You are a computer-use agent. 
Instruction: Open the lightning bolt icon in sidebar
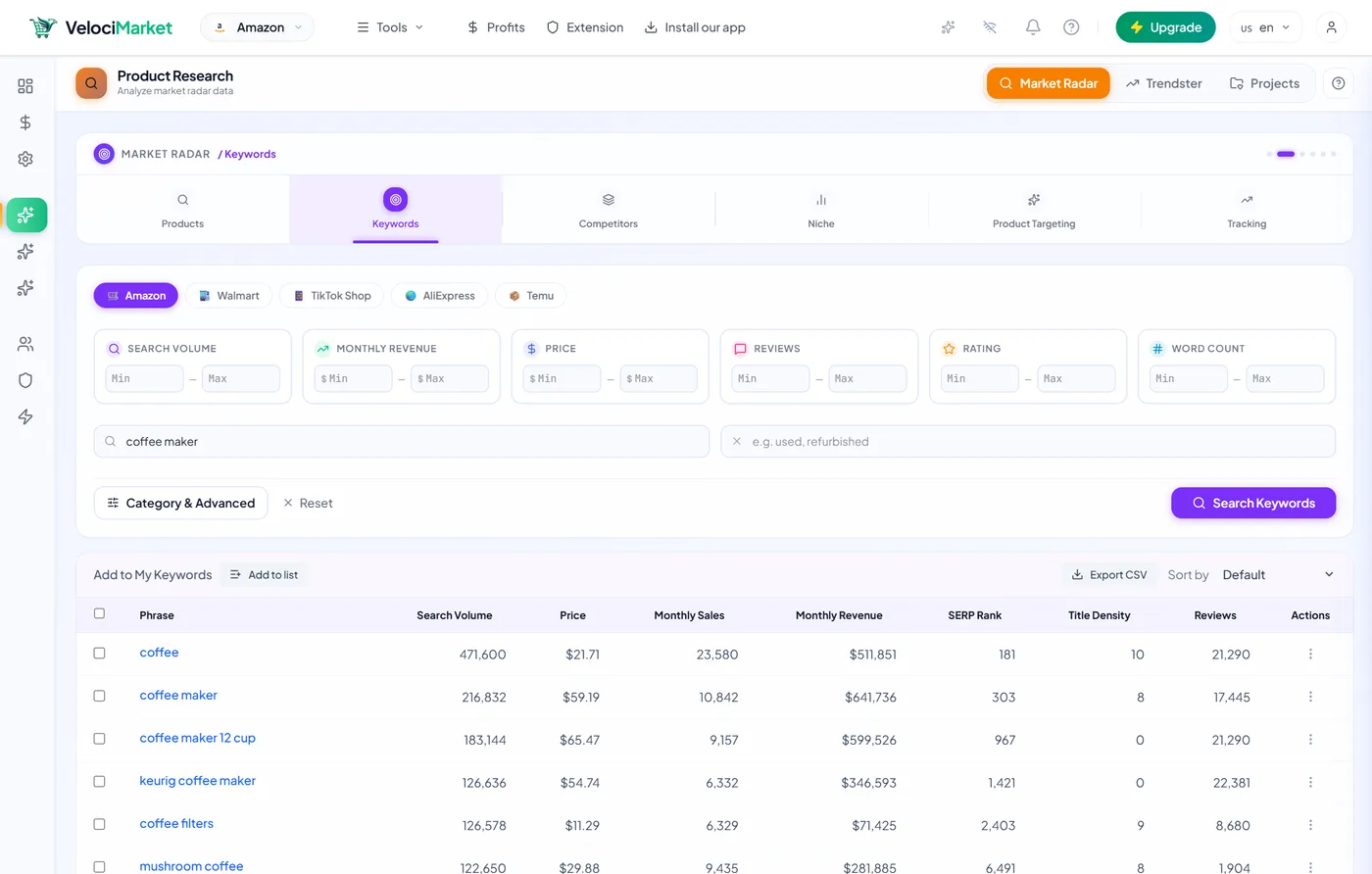point(25,416)
